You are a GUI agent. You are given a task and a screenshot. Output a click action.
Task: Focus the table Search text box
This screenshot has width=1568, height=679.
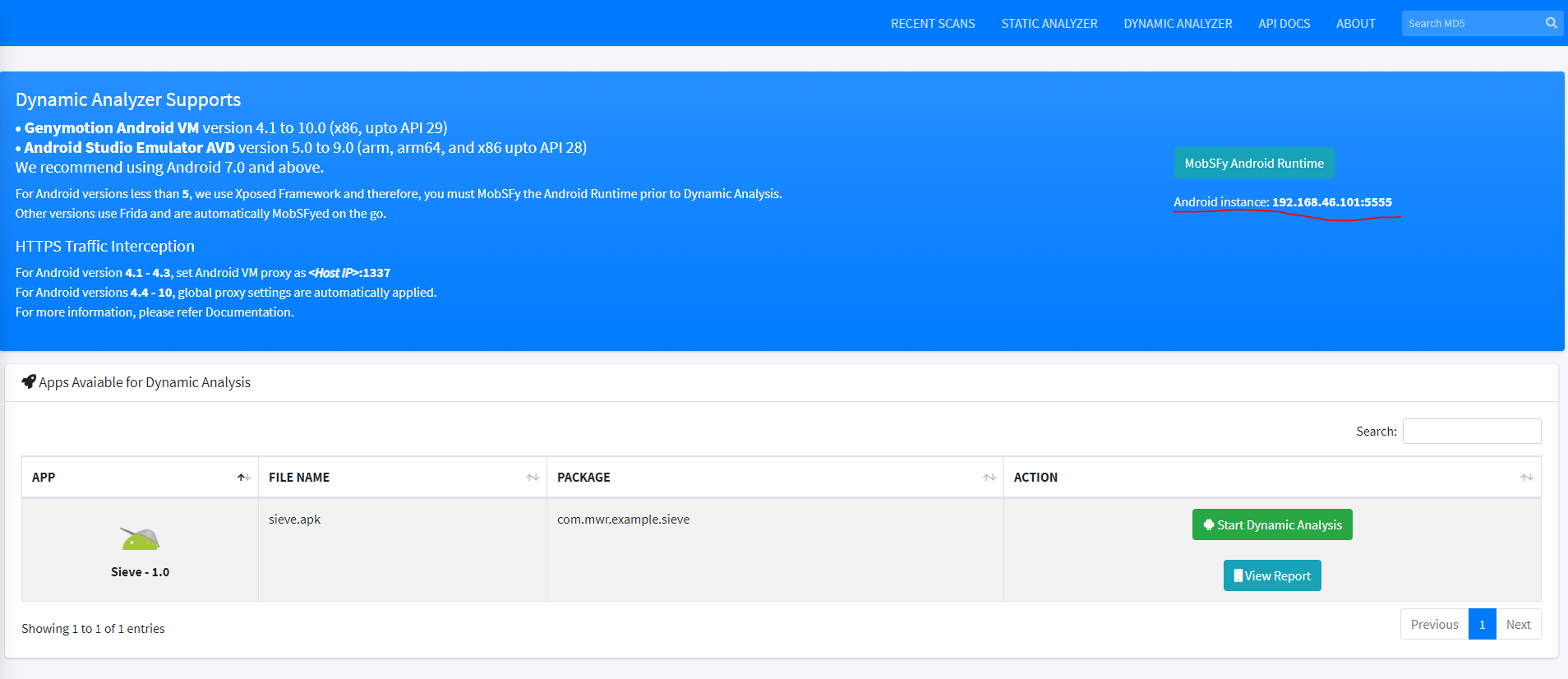(1471, 432)
